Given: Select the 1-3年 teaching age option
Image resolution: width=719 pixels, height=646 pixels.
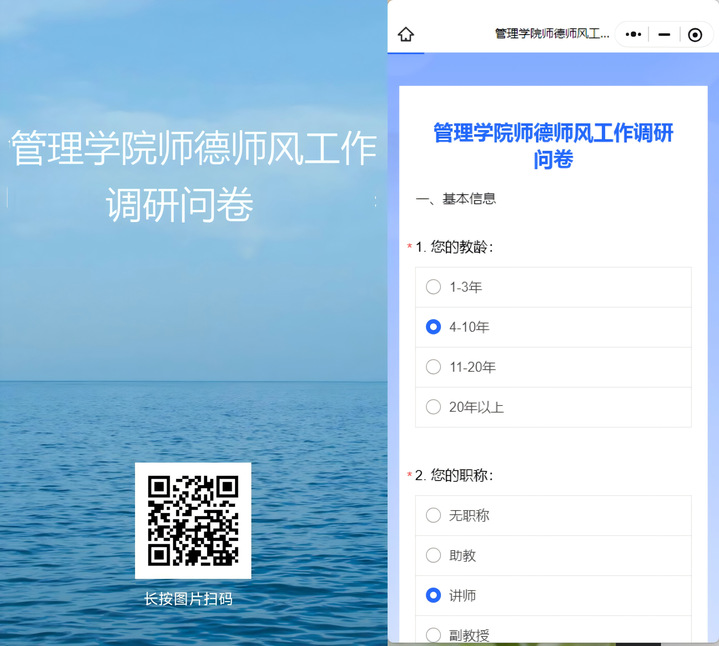Looking at the screenshot, I should click(553, 287).
